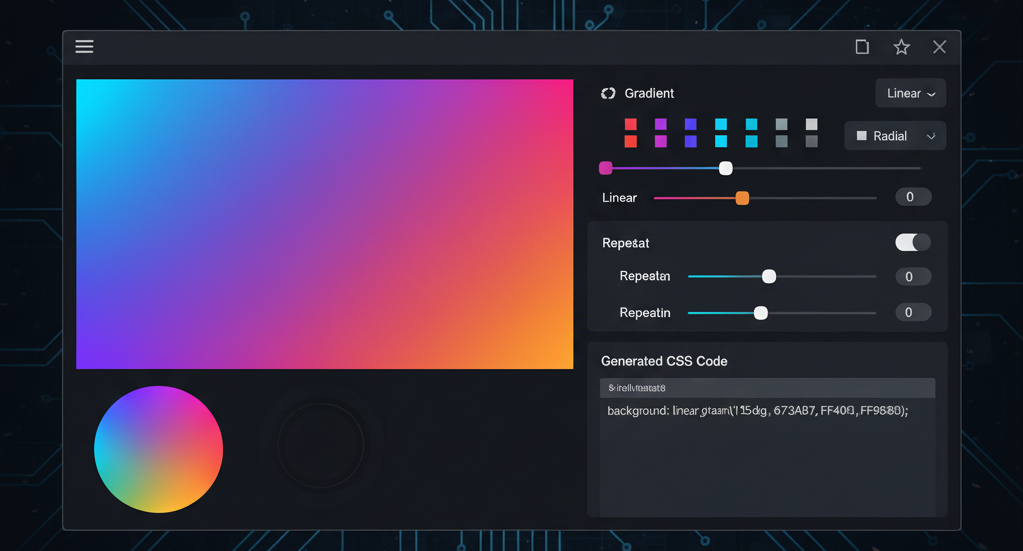Image resolution: width=1023 pixels, height=551 pixels.
Task: Toggle the Repeat switch
Action: (x=912, y=242)
